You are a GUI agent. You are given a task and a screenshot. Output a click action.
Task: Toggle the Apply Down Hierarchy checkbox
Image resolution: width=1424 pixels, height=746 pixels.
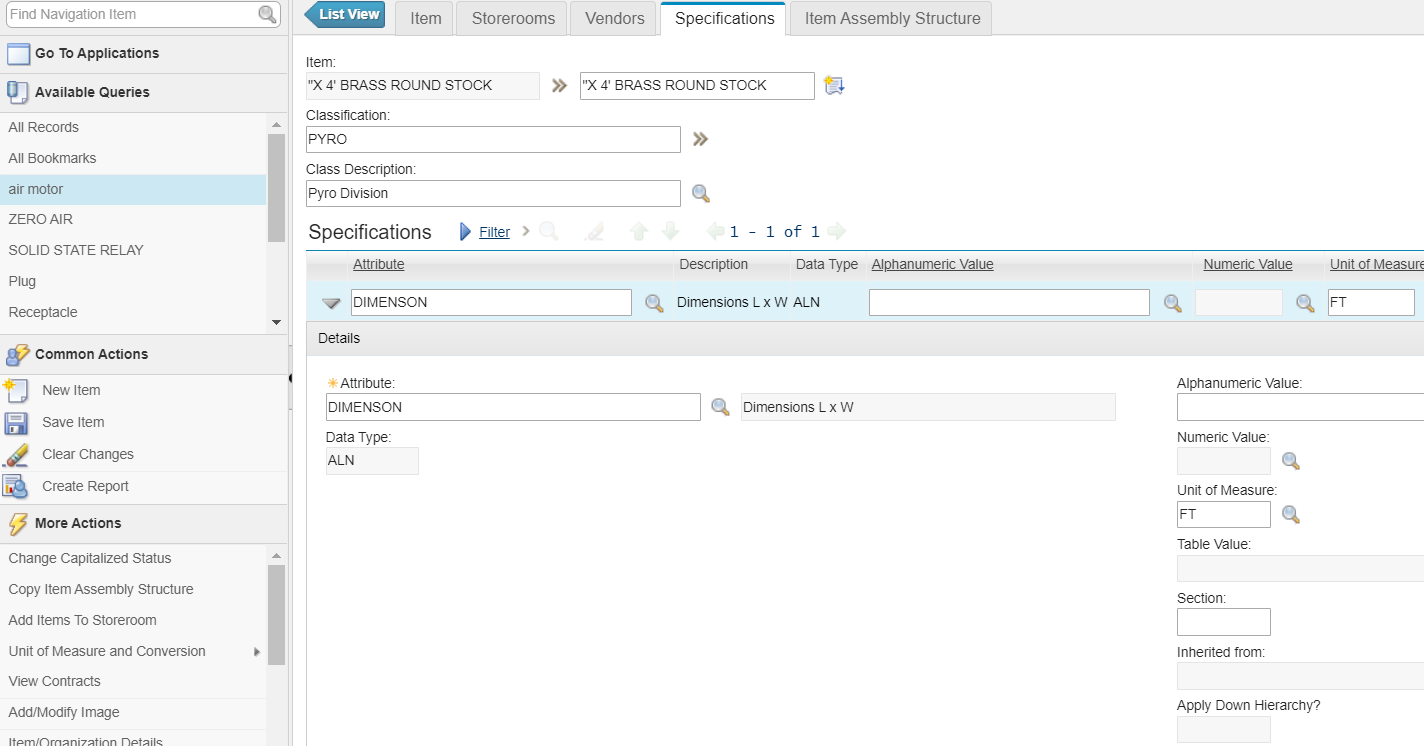point(1223,730)
